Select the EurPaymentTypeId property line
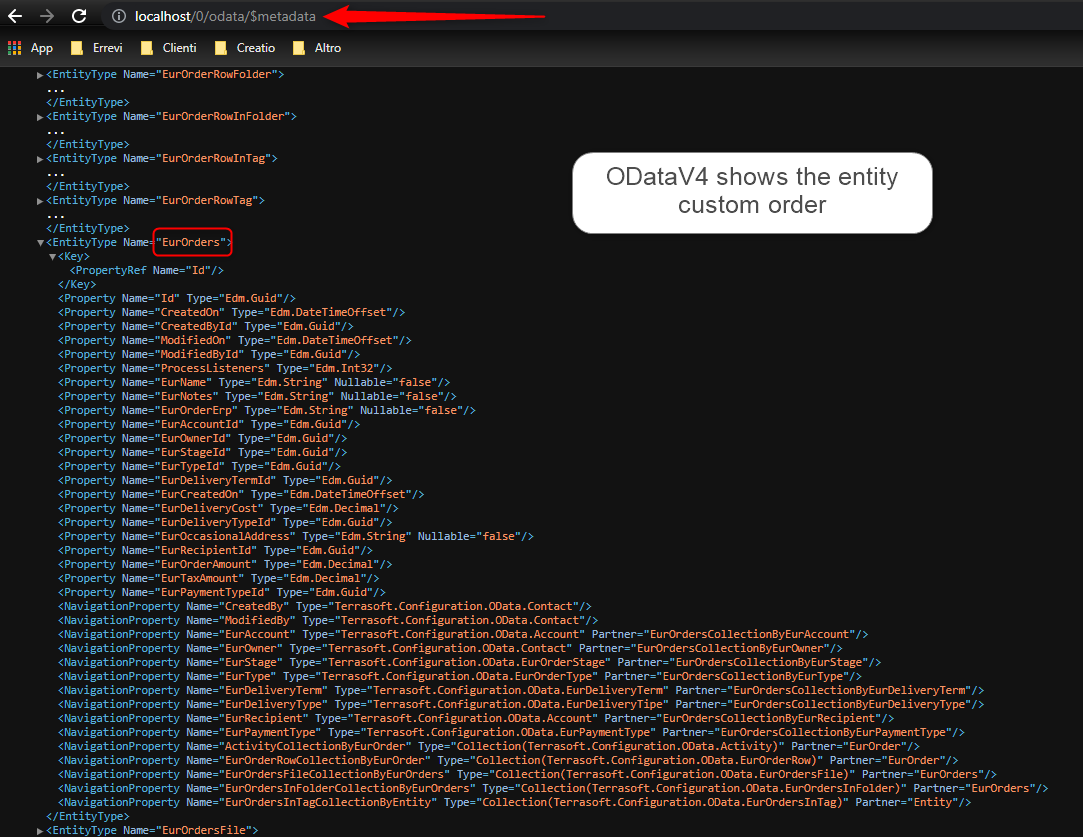 coord(222,592)
